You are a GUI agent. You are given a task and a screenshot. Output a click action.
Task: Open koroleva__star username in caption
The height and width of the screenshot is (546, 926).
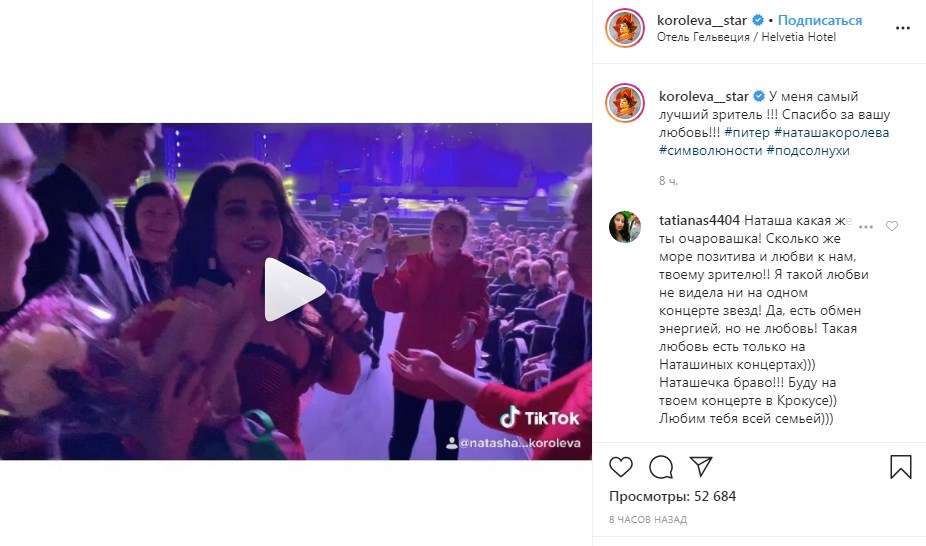point(704,96)
